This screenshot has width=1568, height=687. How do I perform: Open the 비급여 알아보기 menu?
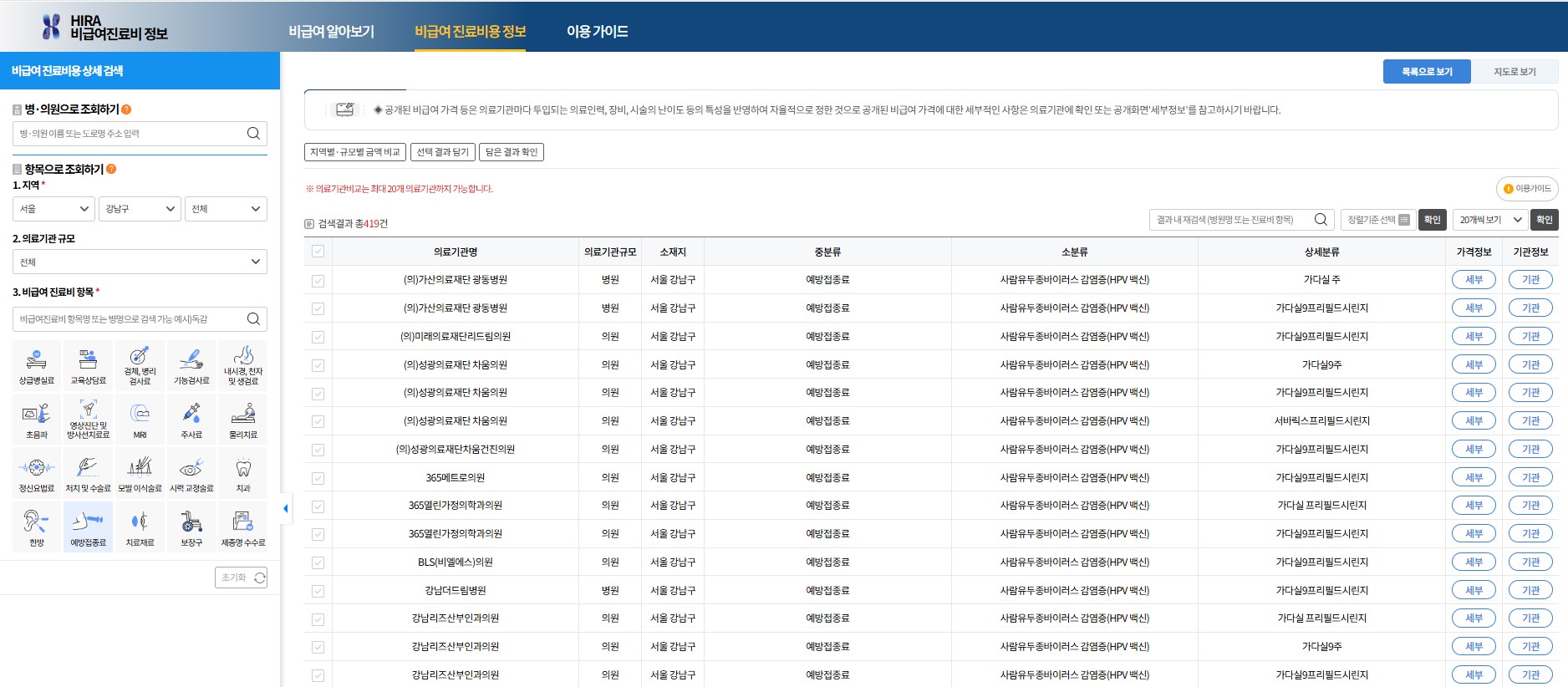click(332, 32)
